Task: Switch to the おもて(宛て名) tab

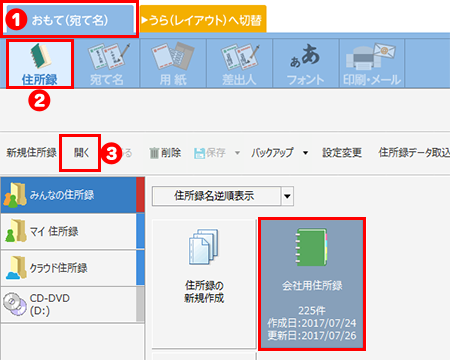Action: (70, 20)
